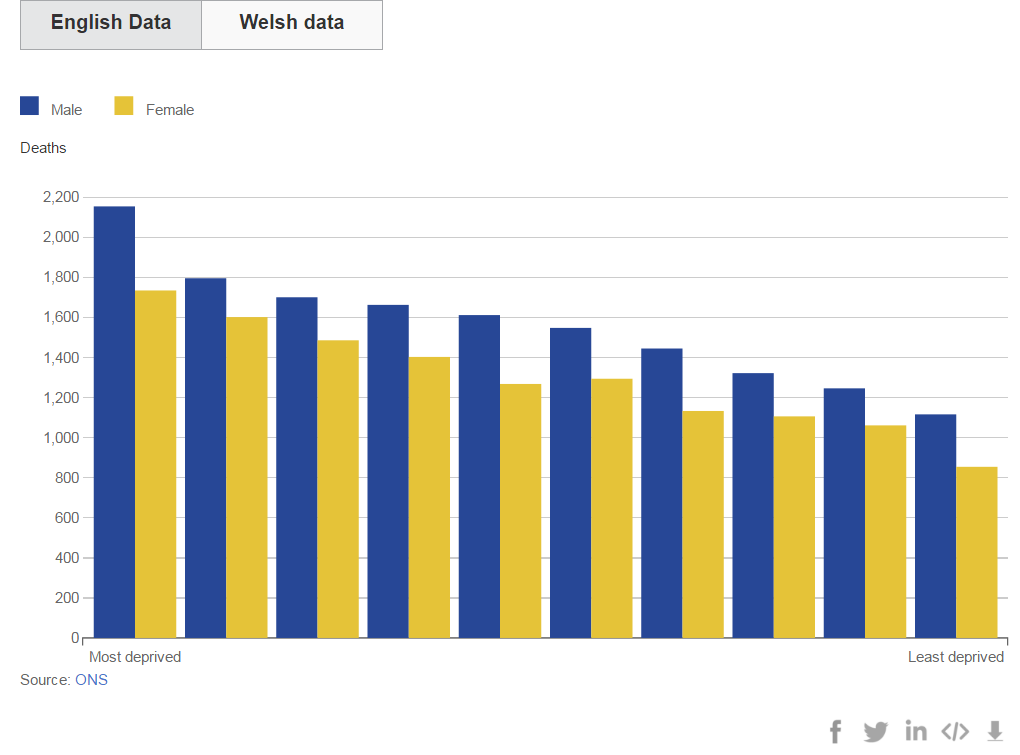
Task: Select the shortest yellow Female bar
Action: (x=977, y=552)
